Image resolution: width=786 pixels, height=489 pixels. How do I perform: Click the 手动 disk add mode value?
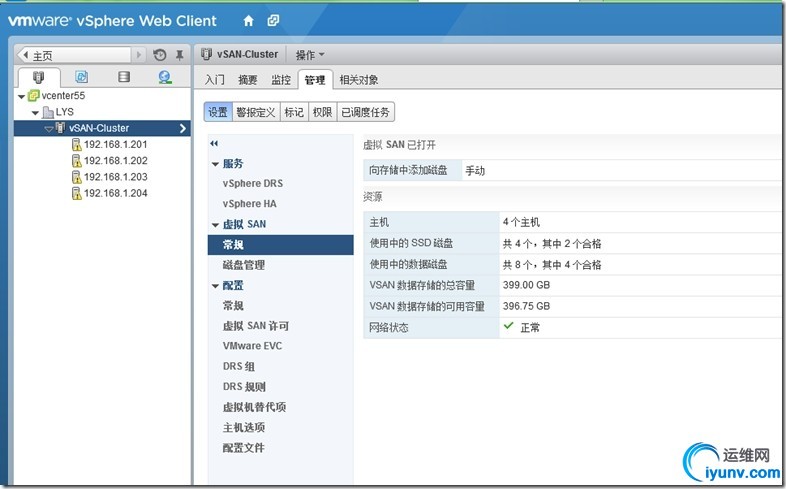475,171
